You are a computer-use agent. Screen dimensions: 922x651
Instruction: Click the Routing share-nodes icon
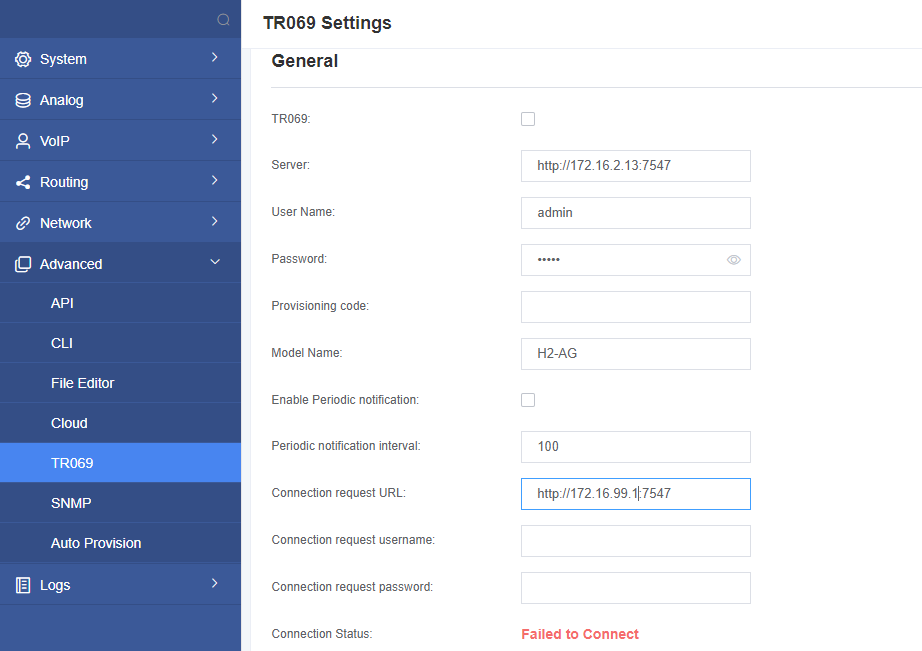tap(23, 182)
